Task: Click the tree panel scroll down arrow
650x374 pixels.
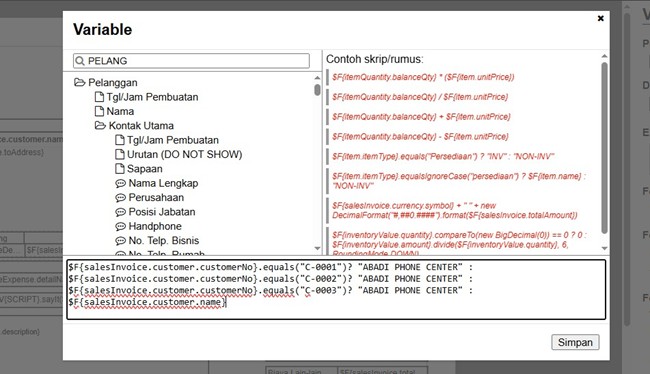Action: tap(317, 248)
